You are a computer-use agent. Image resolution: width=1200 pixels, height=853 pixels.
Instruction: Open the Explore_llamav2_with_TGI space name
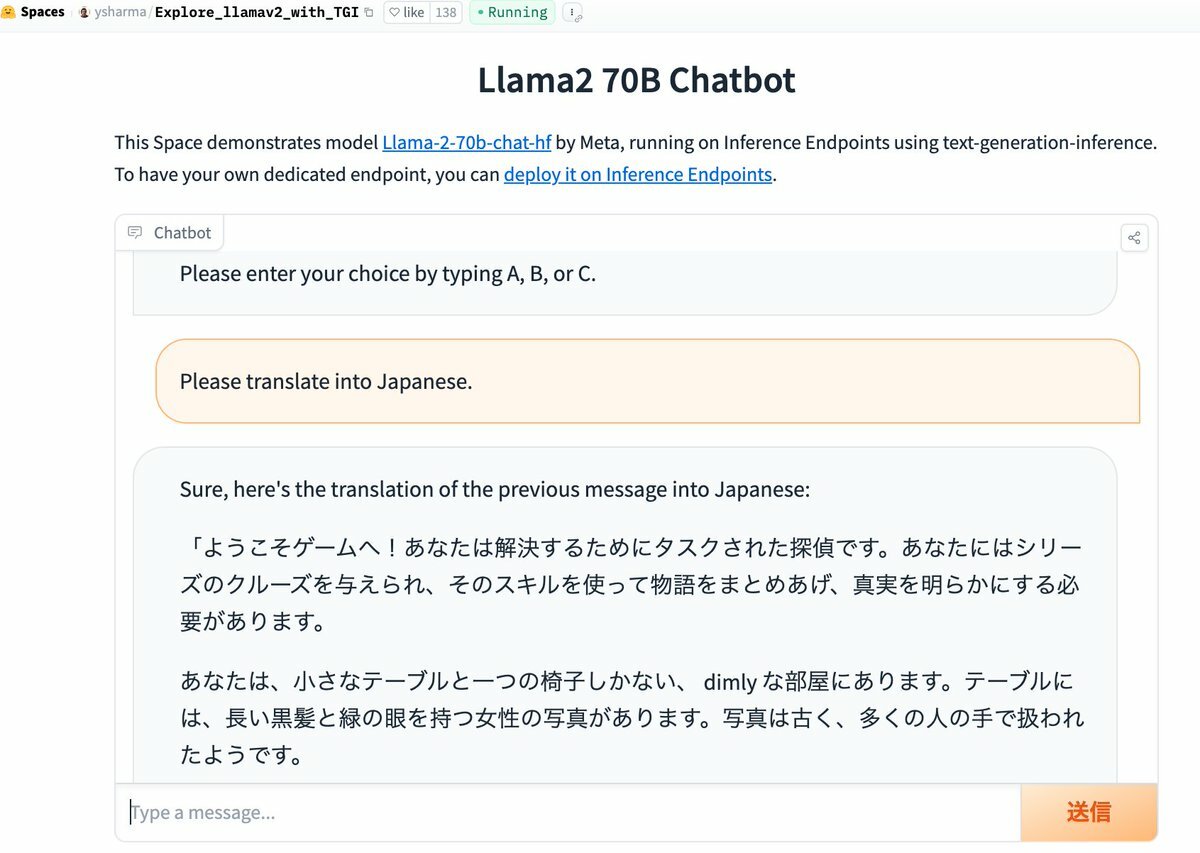pyautogui.click(x=256, y=13)
